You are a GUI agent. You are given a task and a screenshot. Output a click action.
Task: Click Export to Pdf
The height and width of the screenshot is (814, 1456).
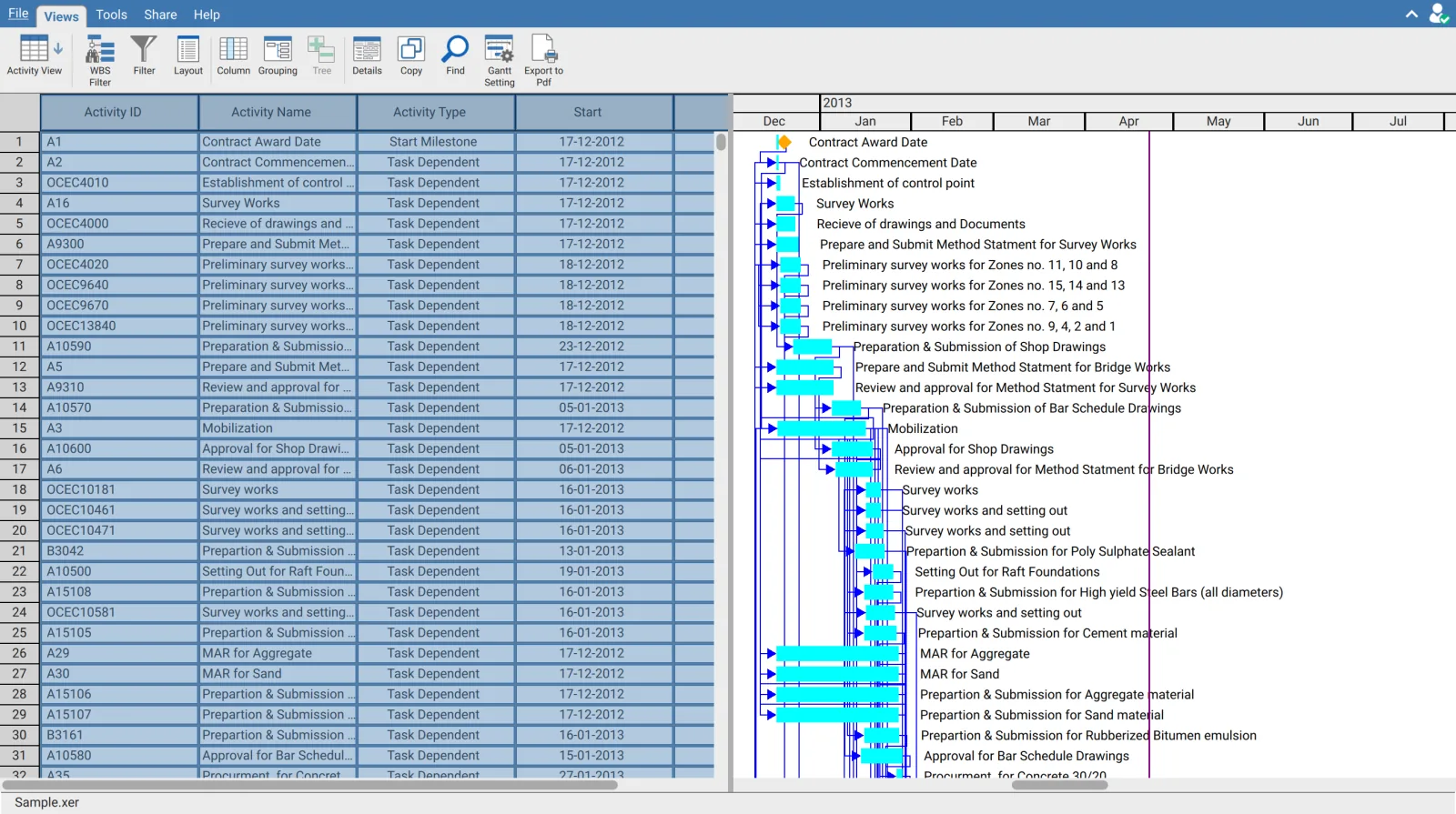pos(543,61)
